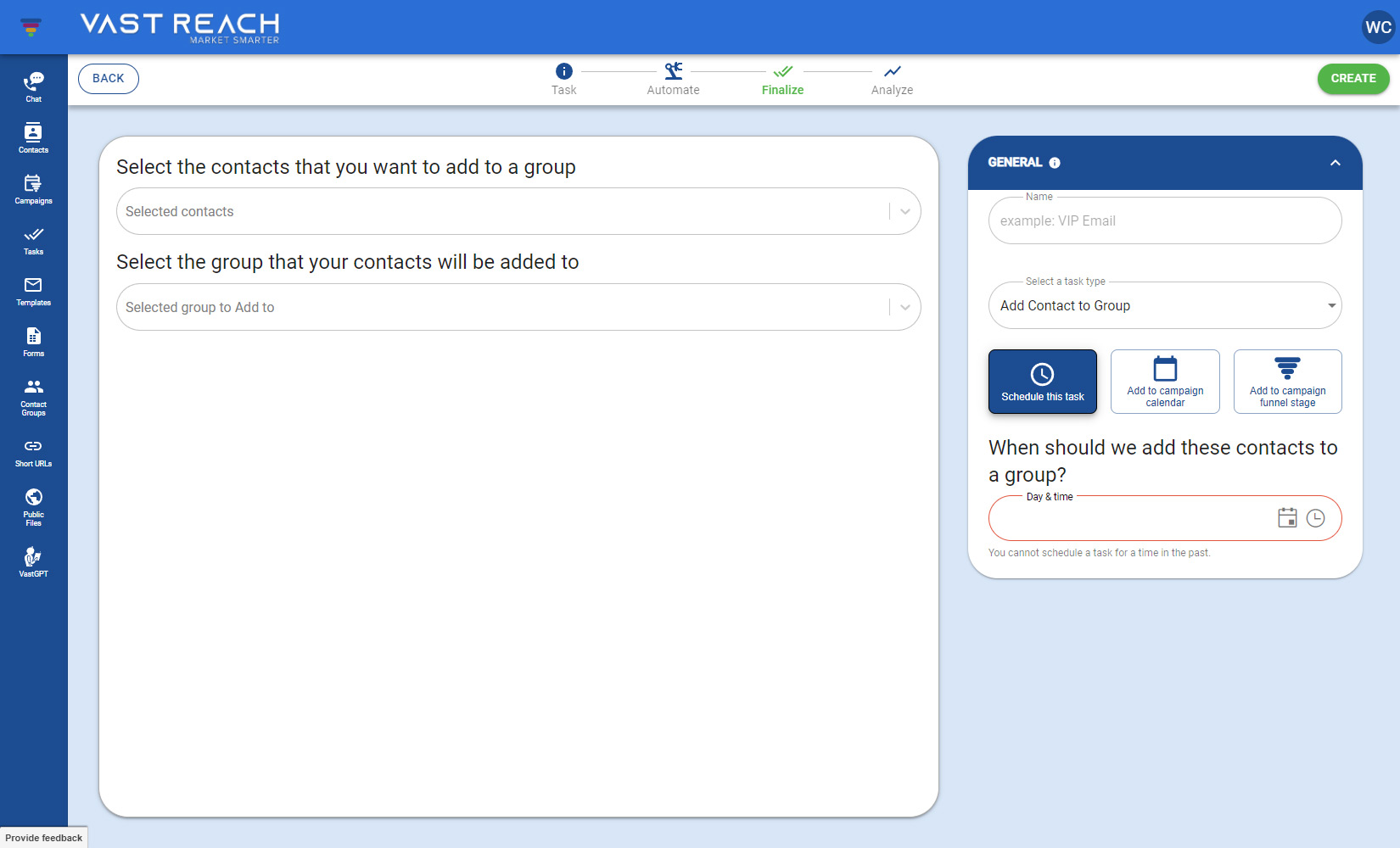The width and height of the screenshot is (1400, 848).
Task: Click the Day & time field
Action: (x=1165, y=518)
